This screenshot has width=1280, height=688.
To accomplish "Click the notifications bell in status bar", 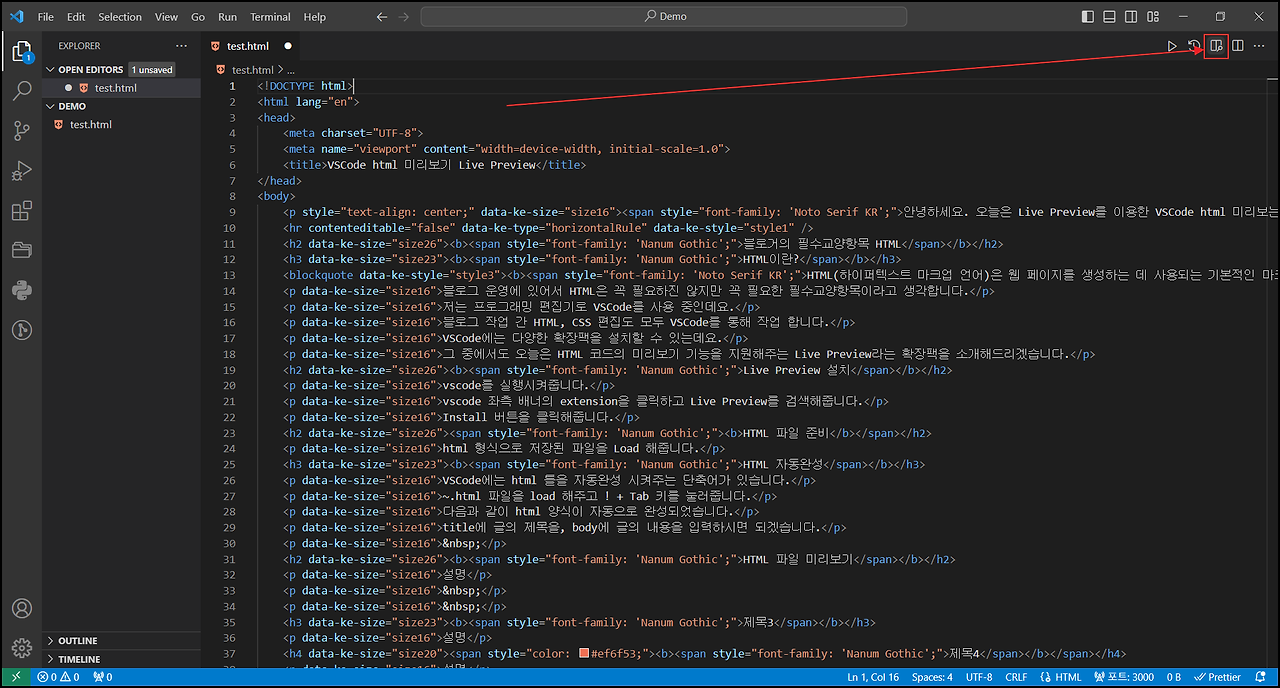I will (1262, 676).
